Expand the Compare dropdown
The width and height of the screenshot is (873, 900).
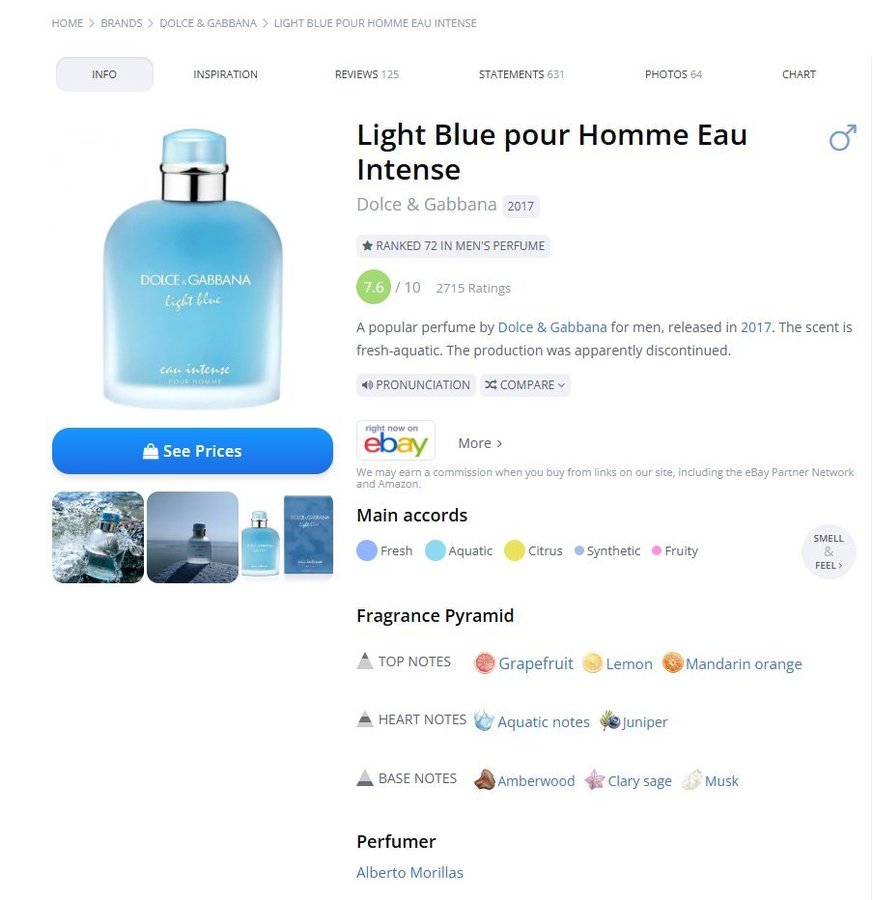[525, 385]
